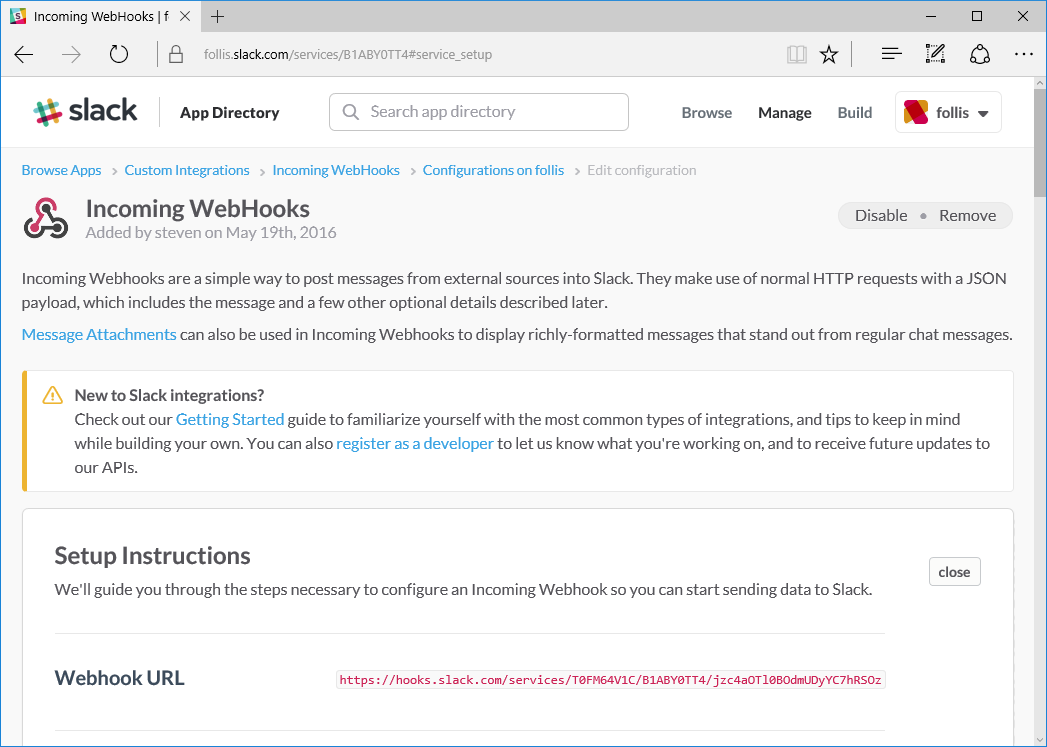1047x747 pixels.
Task: Click into Search app directory field
Action: pyautogui.click(x=479, y=112)
